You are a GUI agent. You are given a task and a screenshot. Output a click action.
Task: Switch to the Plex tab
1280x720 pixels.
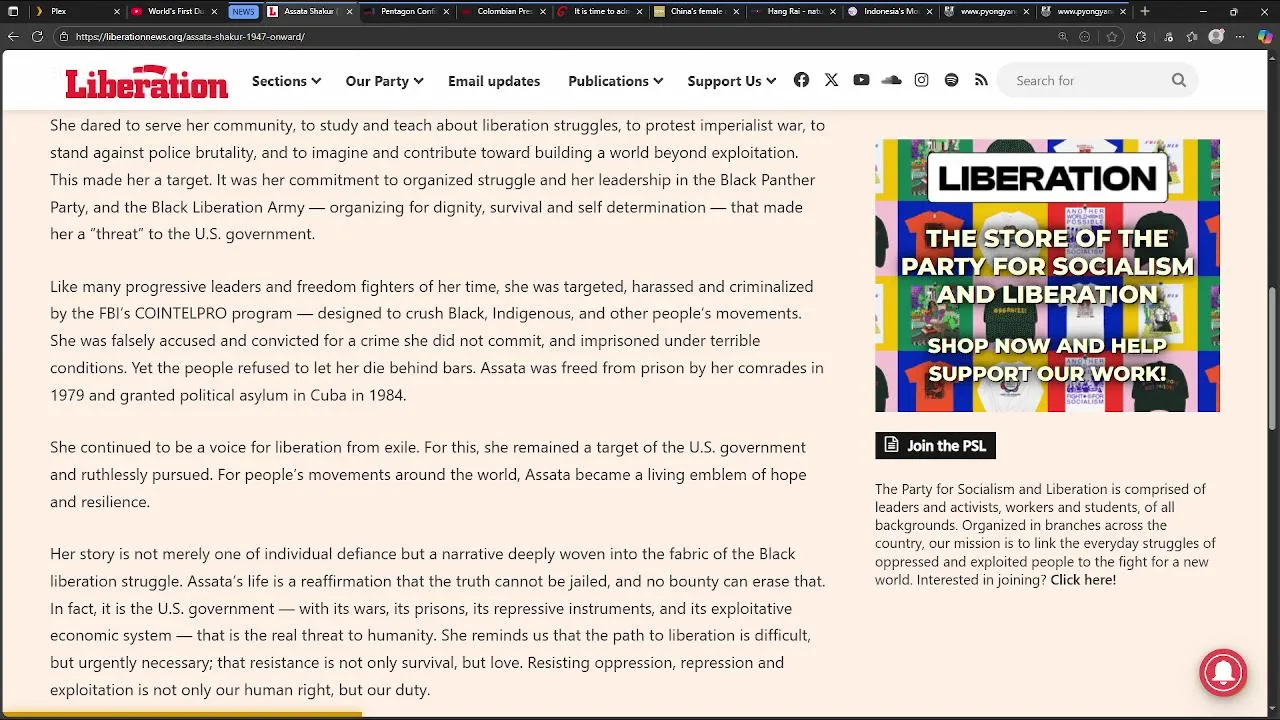(x=77, y=12)
